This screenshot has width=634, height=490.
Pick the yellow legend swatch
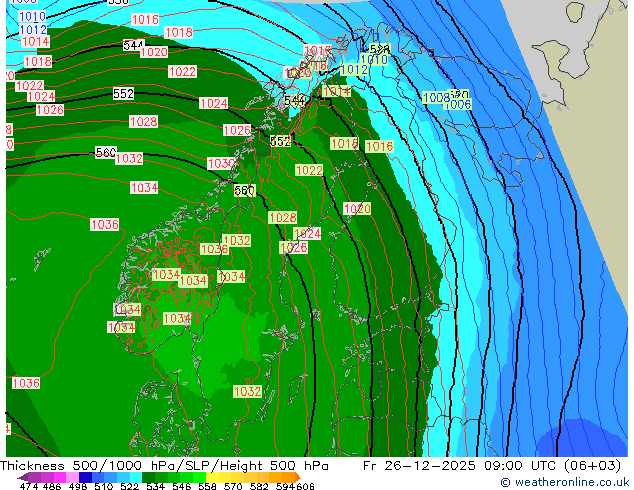[x=212, y=477]
